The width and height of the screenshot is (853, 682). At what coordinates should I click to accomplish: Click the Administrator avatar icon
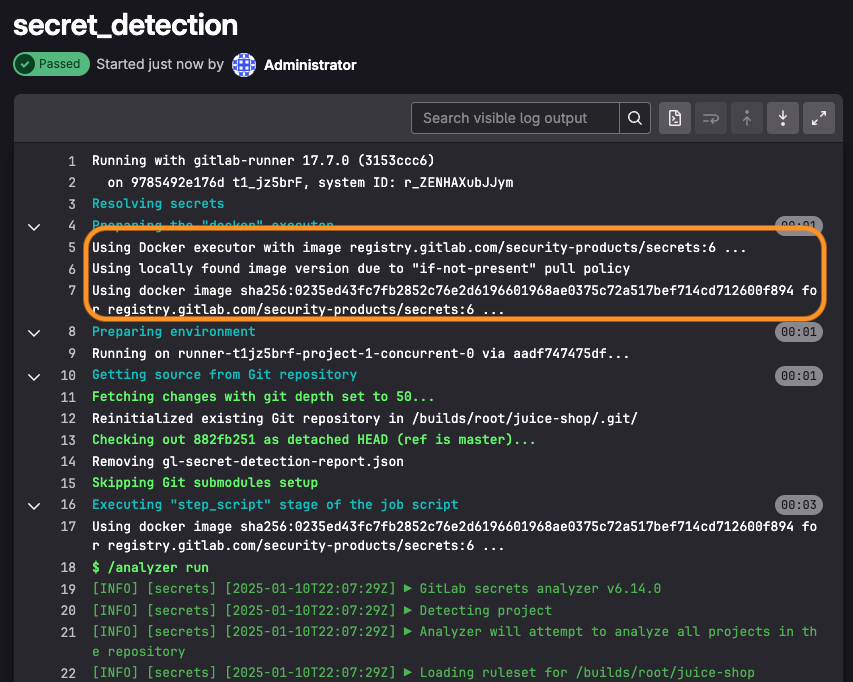(244, 65)
